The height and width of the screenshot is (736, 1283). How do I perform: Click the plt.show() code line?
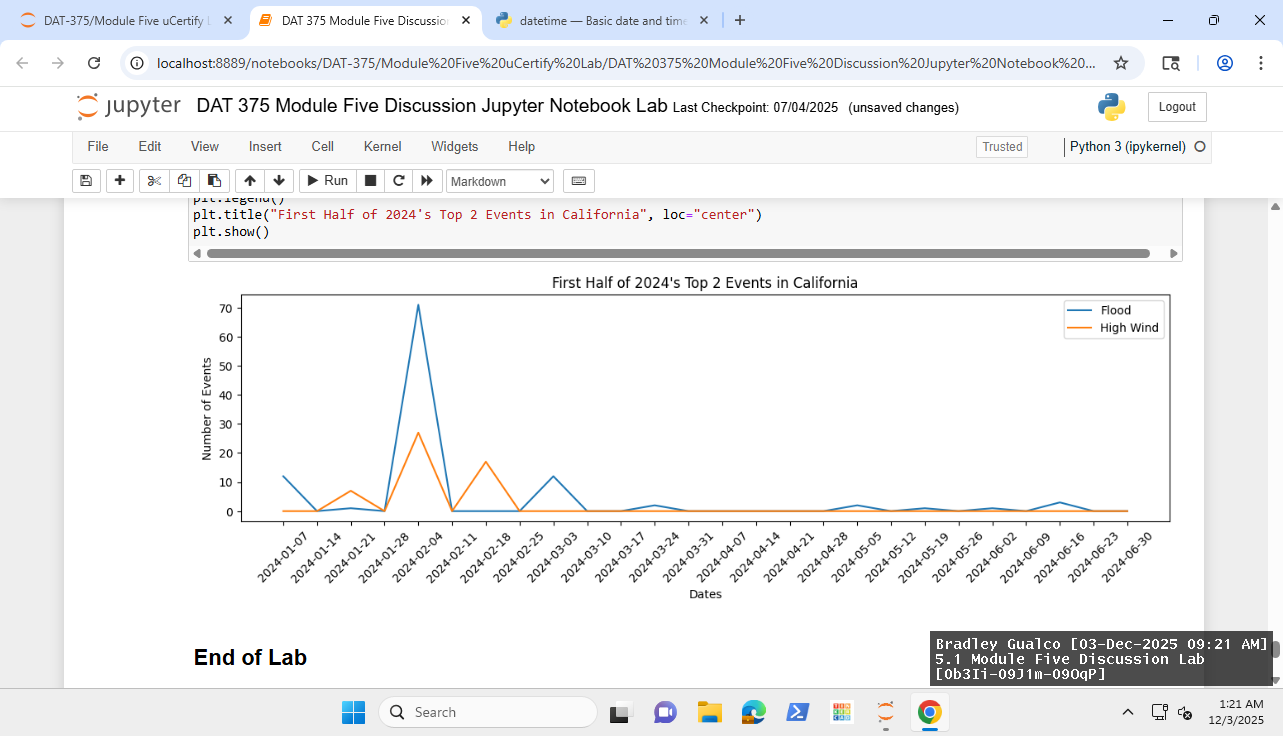tap(231, 232)
